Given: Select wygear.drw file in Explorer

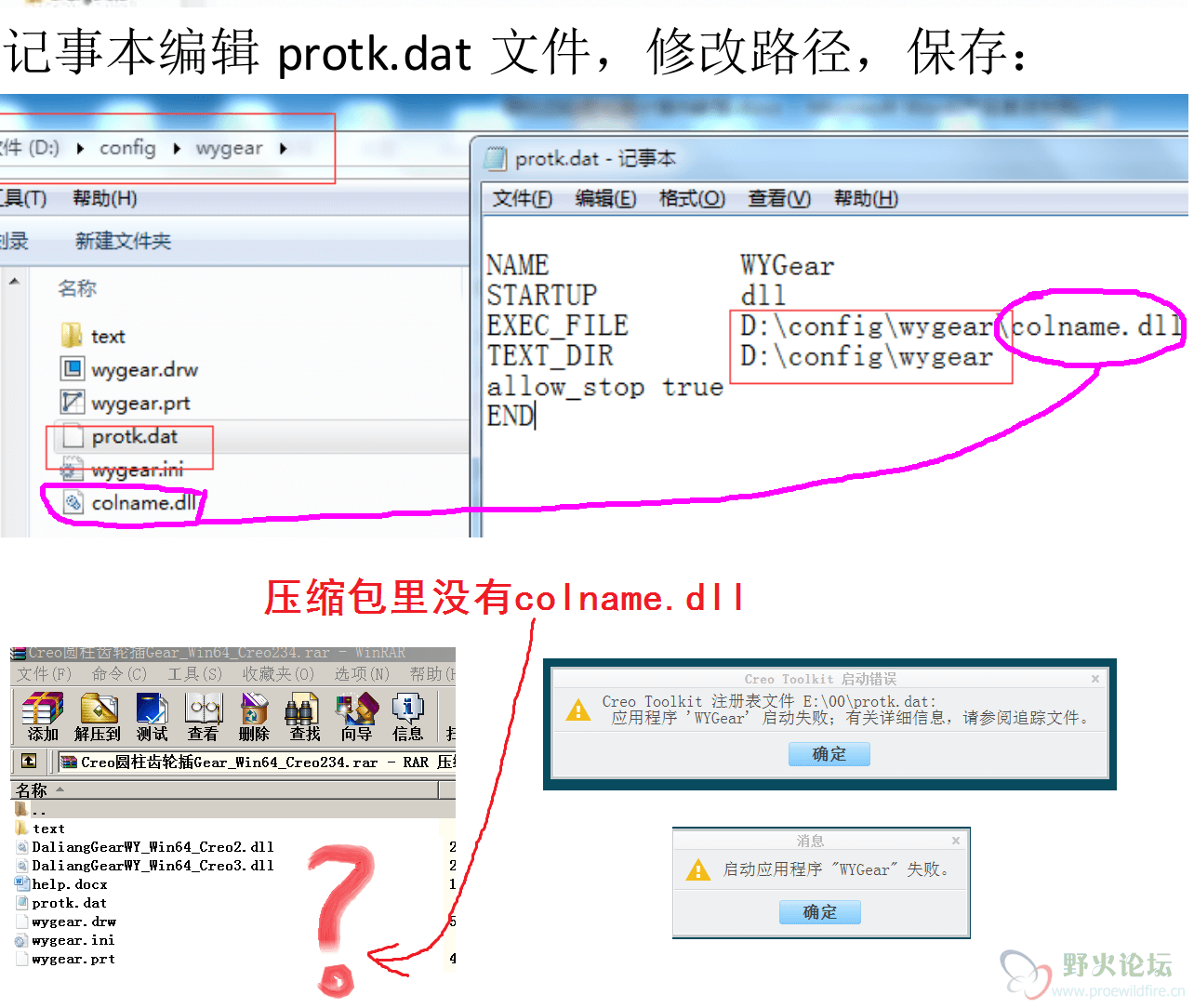Looking at the screenshot, I should pyautogui.click(x=129, y=370).
